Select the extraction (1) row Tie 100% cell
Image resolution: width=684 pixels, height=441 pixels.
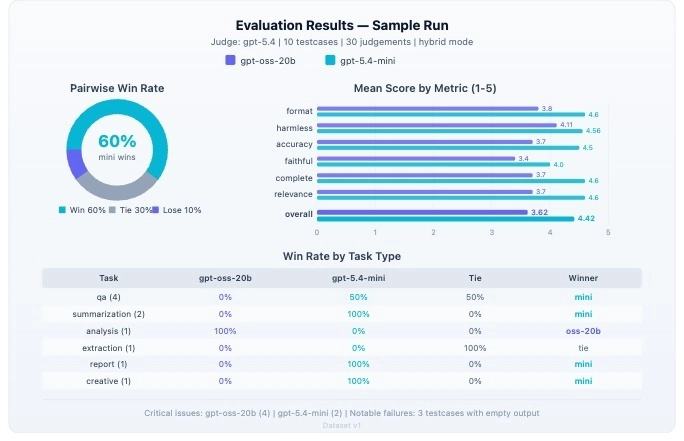[475, 347]
